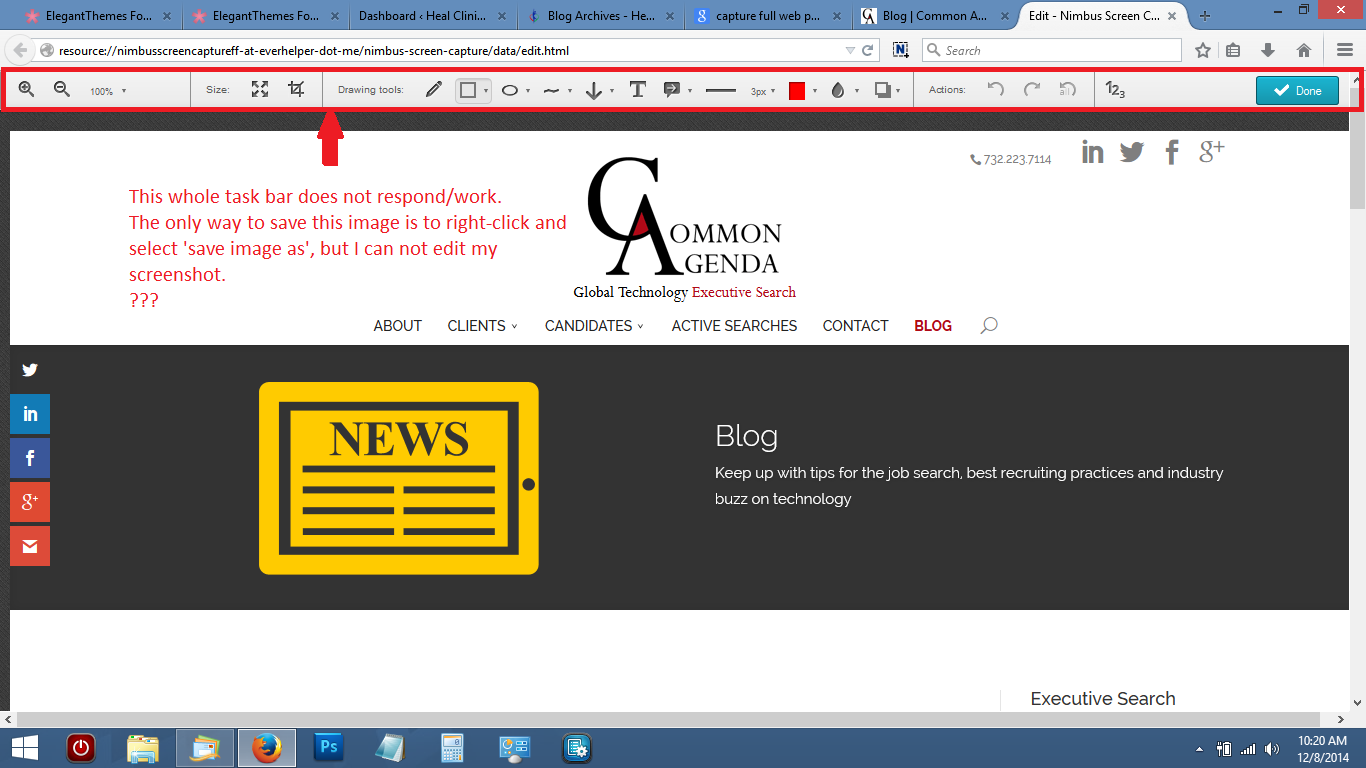Click the address bar URL field

click(x=450, y=50)
